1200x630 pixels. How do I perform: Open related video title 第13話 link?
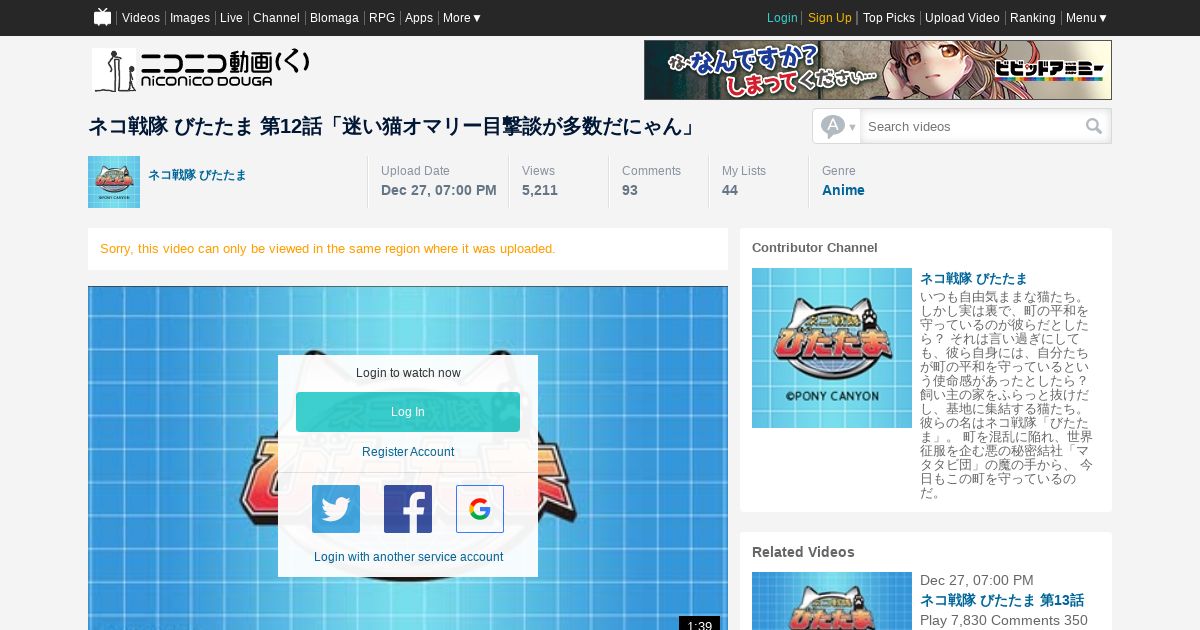point(1002,600)
